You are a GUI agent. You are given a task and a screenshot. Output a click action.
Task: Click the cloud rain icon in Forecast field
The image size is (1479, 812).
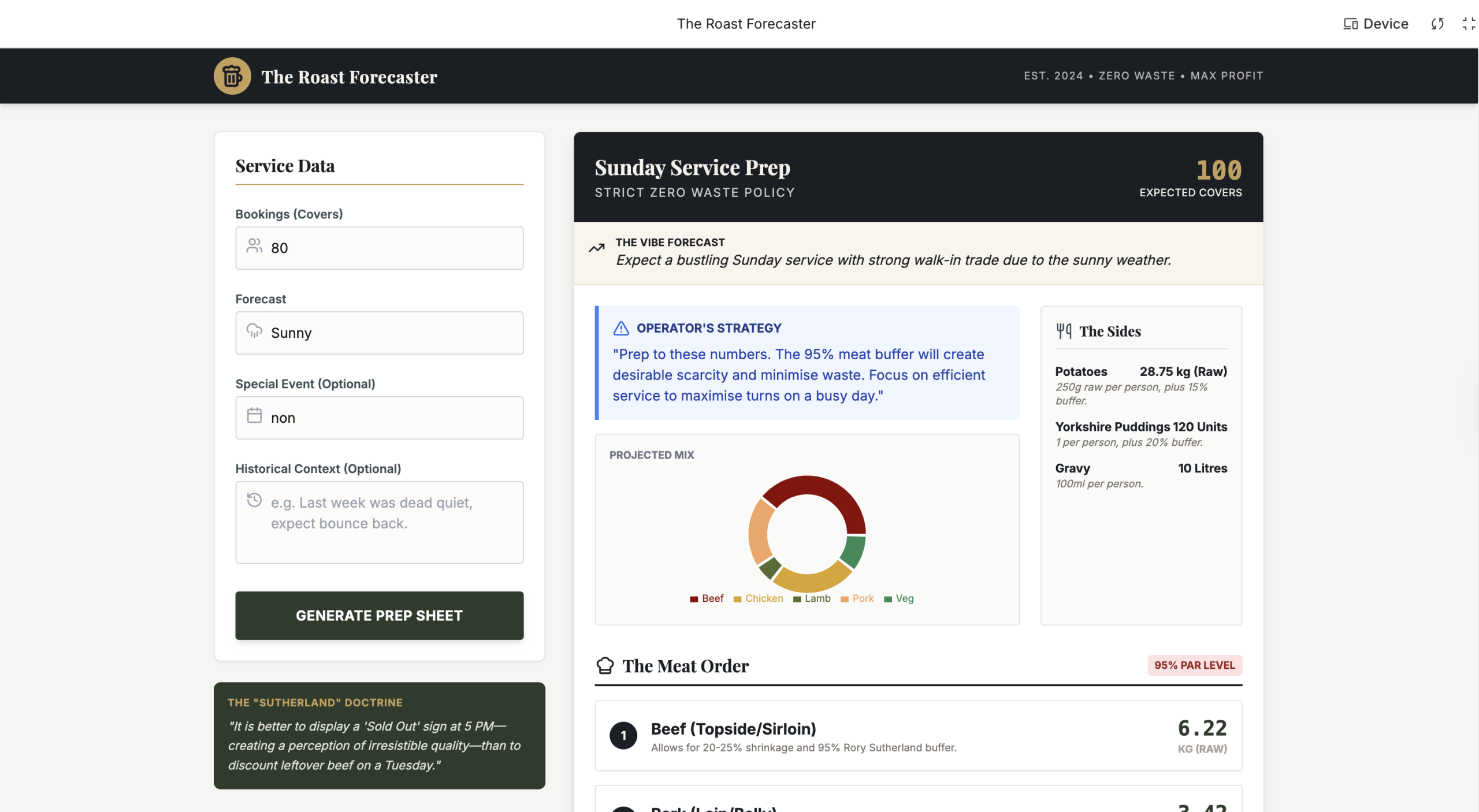254,331
